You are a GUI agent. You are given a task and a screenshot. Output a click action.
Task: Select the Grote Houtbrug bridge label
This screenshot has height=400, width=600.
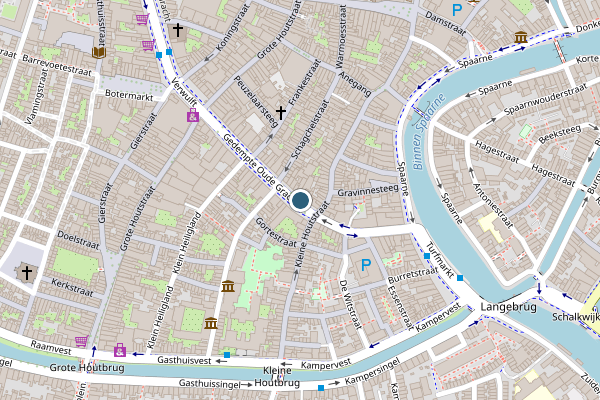[87, 368]
